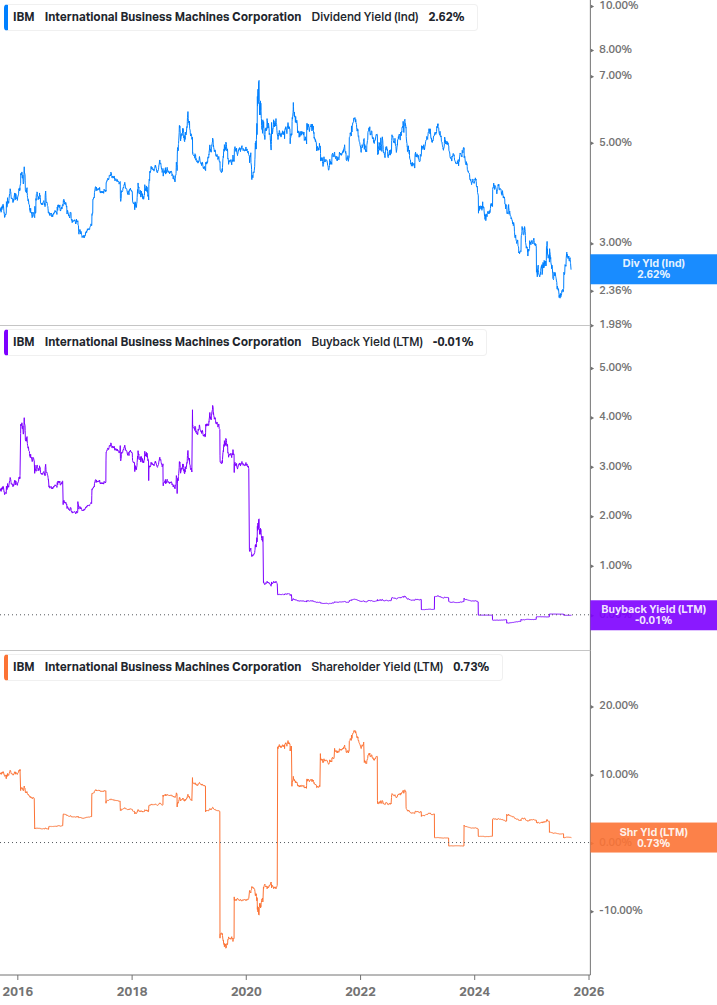
Task: Click the IBM Buyback Yield legend box
Action: 245,342
